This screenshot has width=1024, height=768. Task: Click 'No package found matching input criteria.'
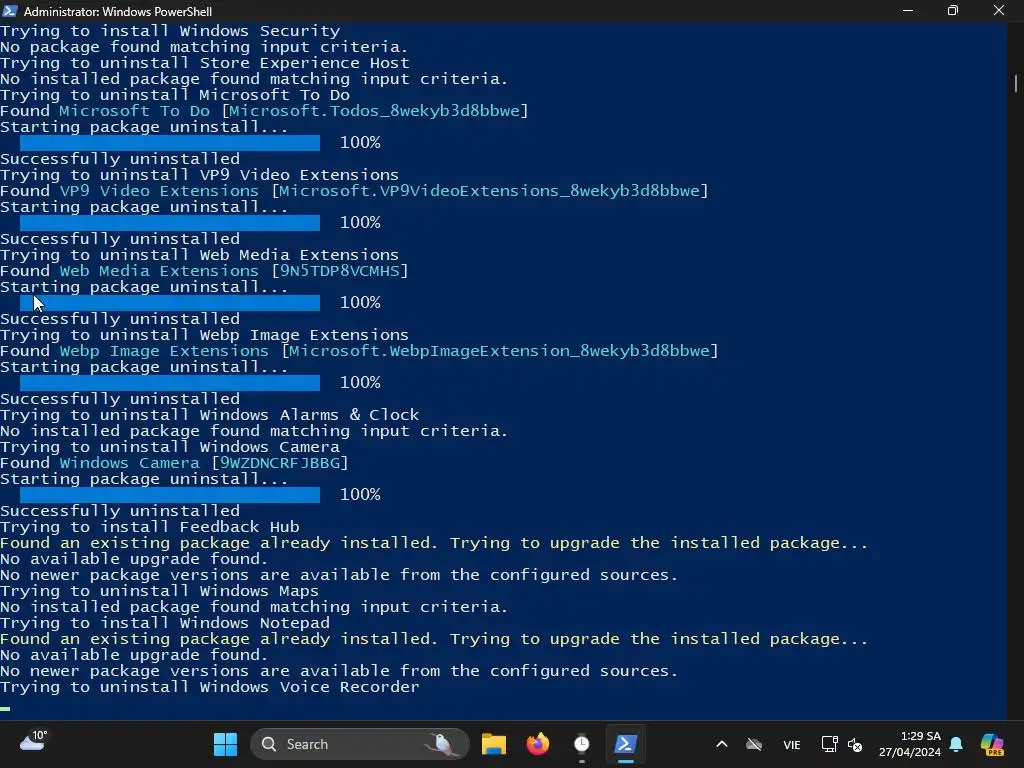pos(204,47)
